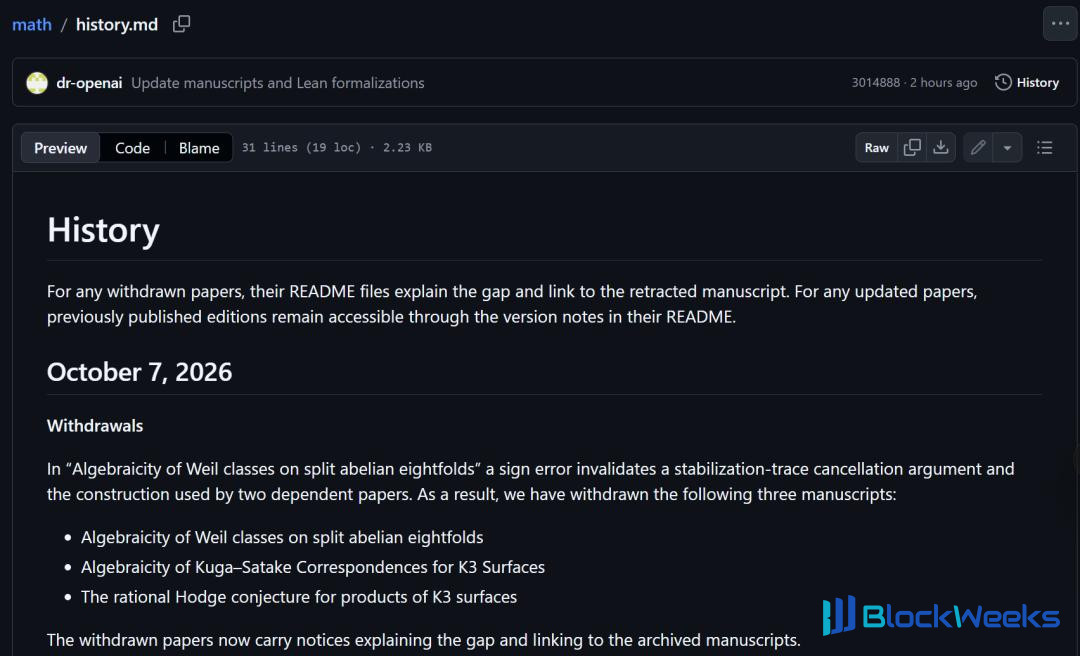The image size is (1080, 656).
Task: Click 'Algebraicity of Weil classes on split abelian eightfolds' bullet
Action: click(x=282, y=537)
